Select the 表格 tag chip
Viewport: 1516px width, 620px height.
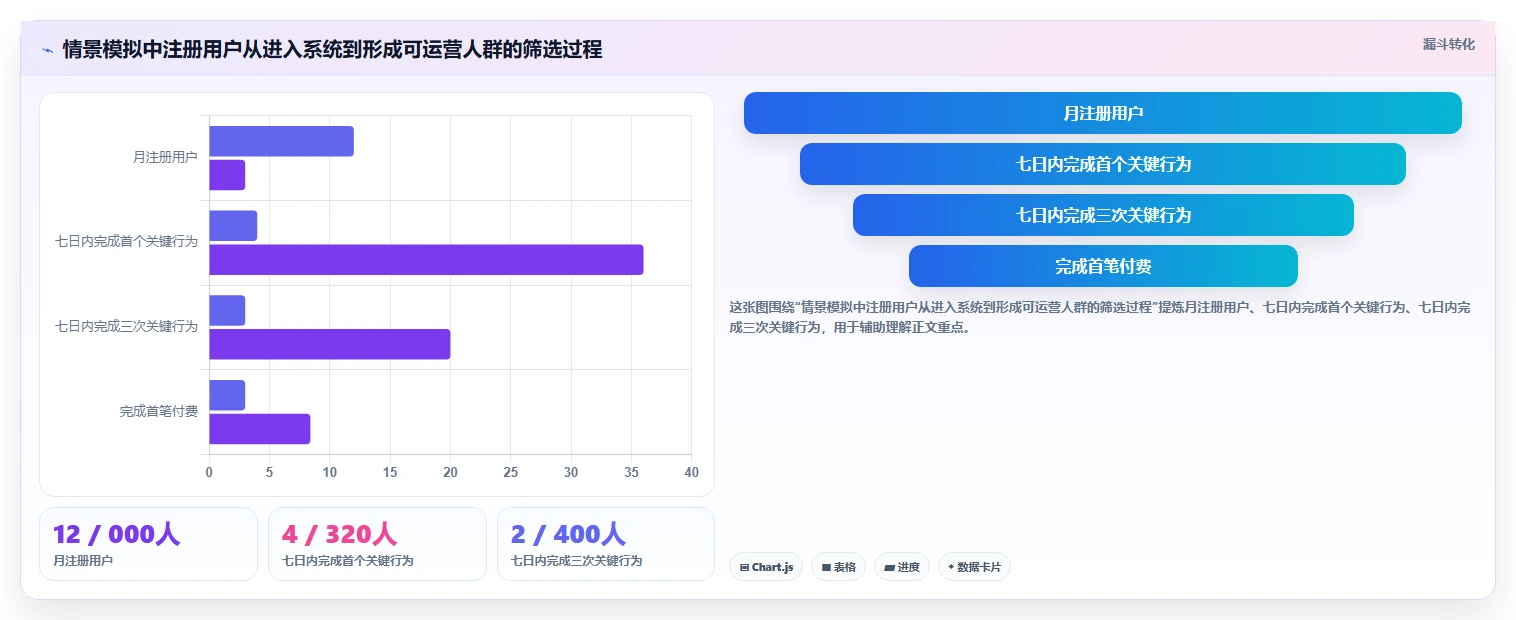(838, 567)
